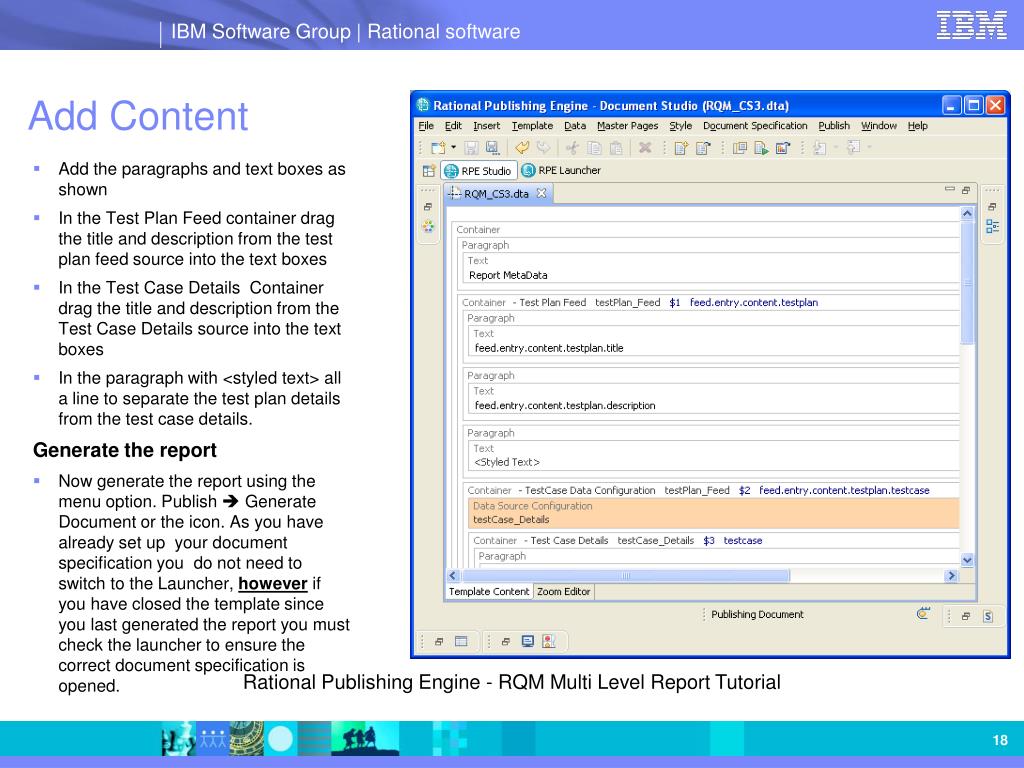The height and width of the screenshot is (768, 1024).
Task: Minimize the RQM_CS3.dta editor pane
Action: (x=950, y=189)
